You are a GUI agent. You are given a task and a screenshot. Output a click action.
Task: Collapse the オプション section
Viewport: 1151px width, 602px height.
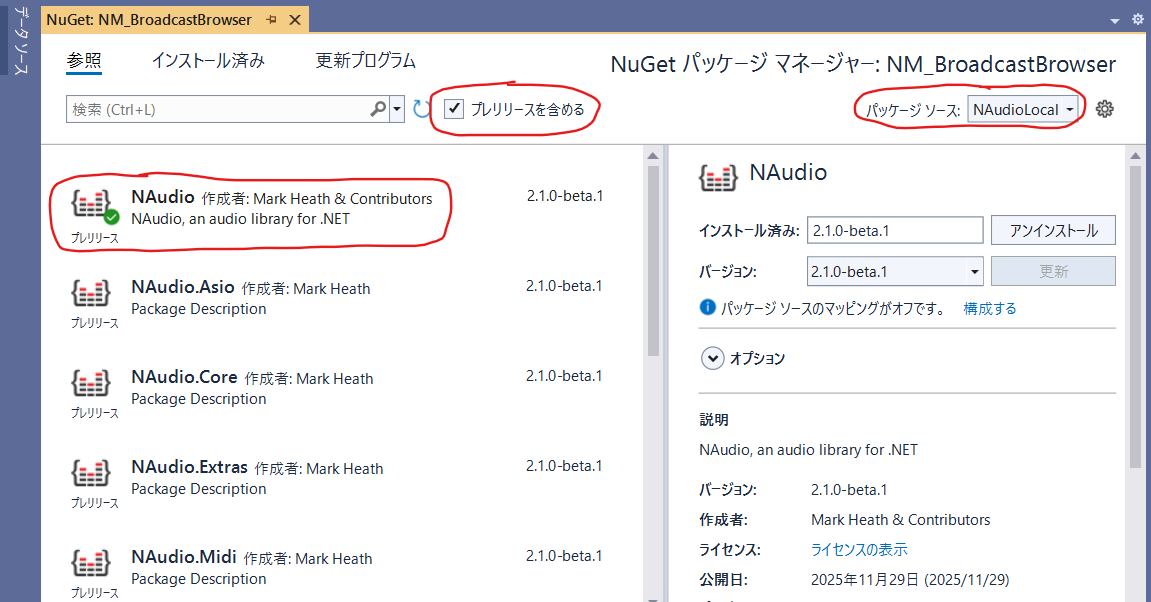[713, 358]
